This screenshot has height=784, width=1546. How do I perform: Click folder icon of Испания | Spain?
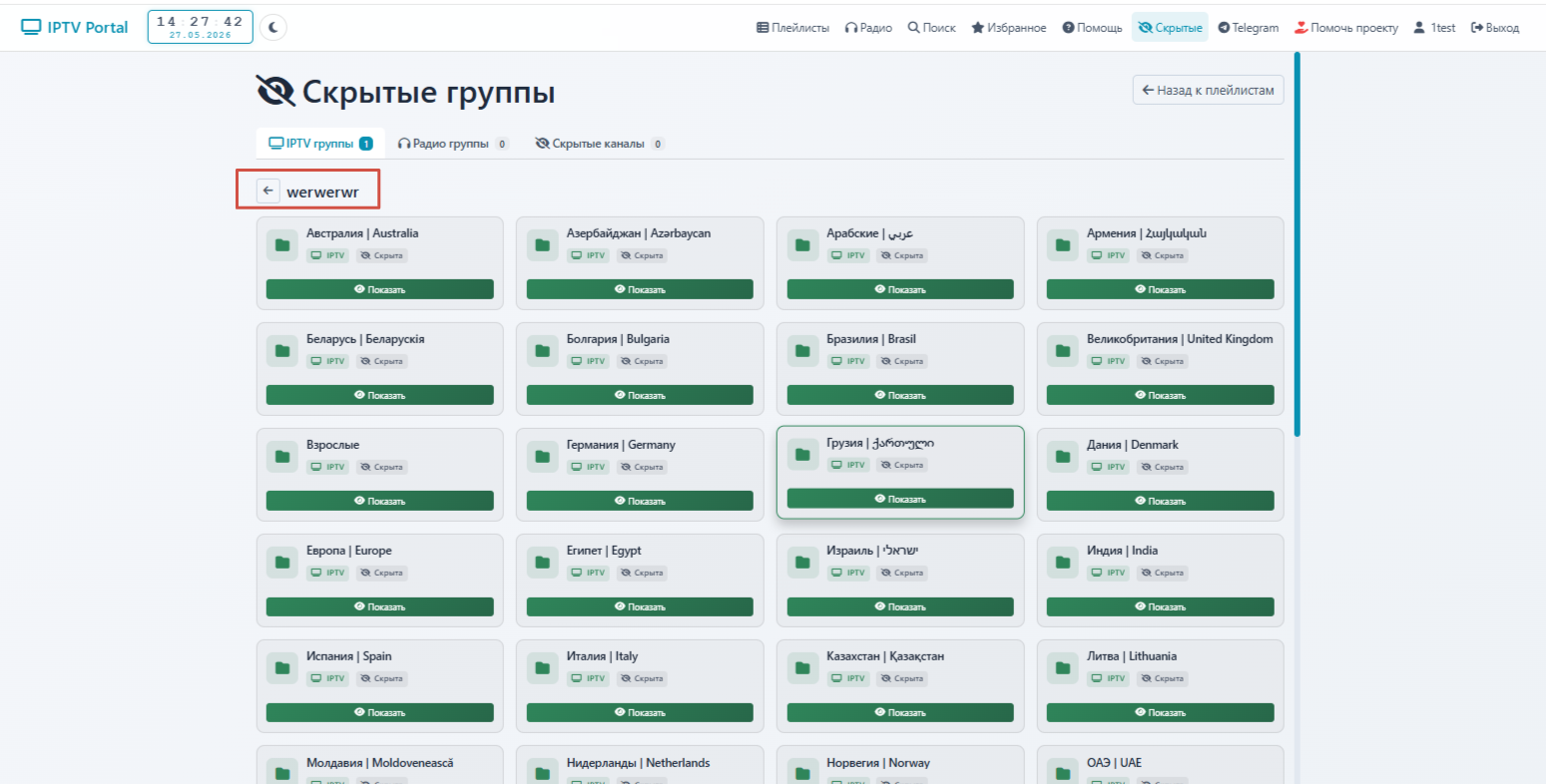282,668
